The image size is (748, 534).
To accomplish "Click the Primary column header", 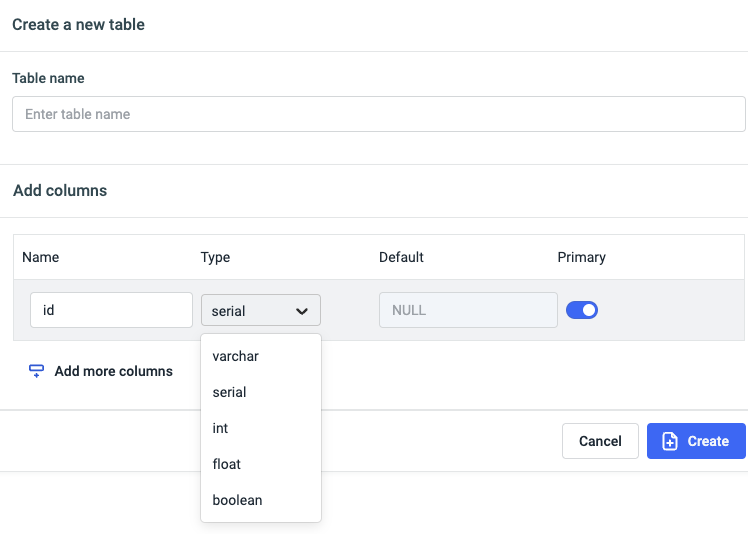I will (x=582, y=257).
